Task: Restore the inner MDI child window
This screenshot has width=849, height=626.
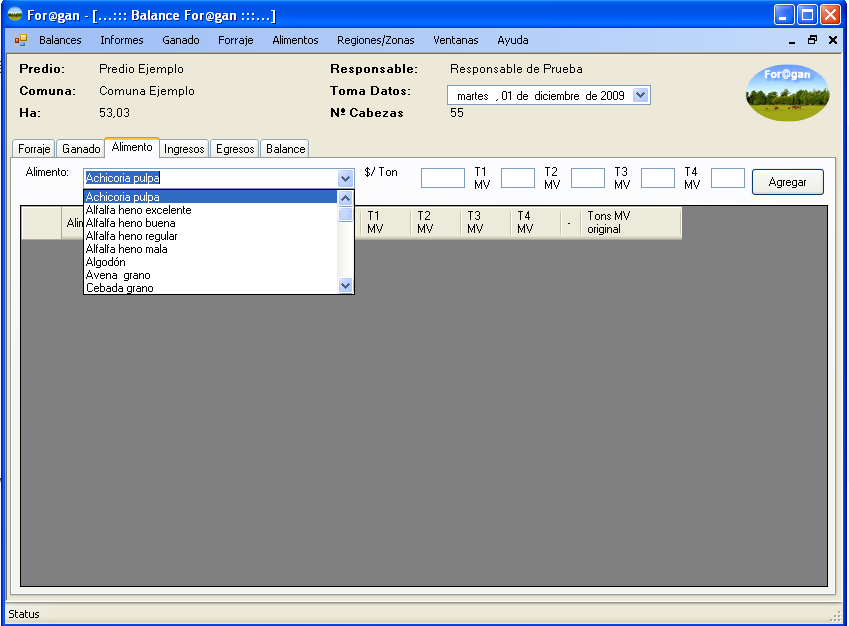Action: coord(812,41)
